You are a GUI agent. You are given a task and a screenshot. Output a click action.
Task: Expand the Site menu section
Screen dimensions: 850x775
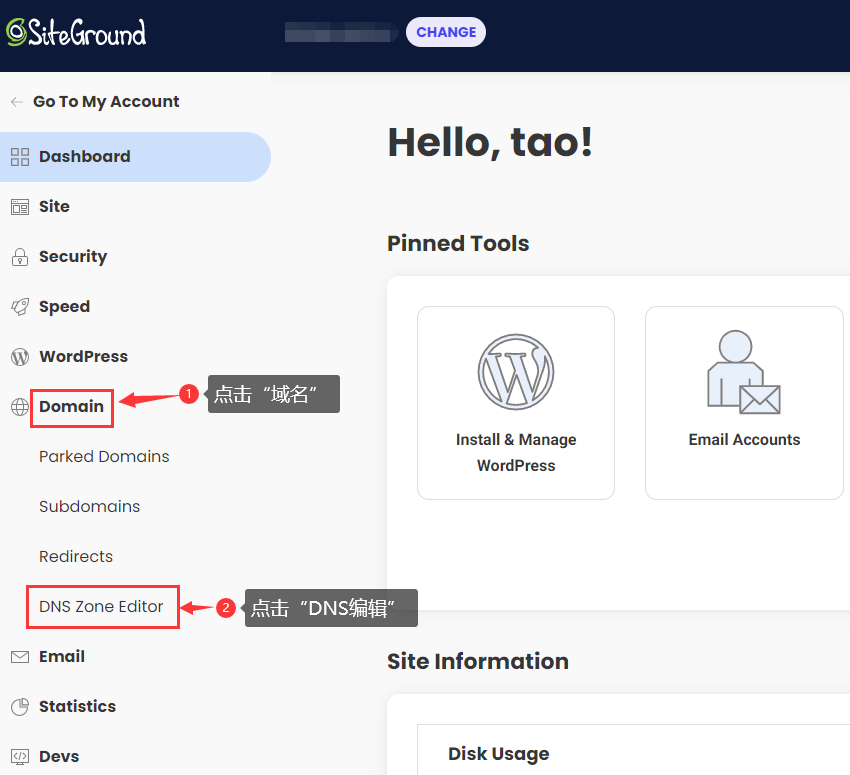54,206
